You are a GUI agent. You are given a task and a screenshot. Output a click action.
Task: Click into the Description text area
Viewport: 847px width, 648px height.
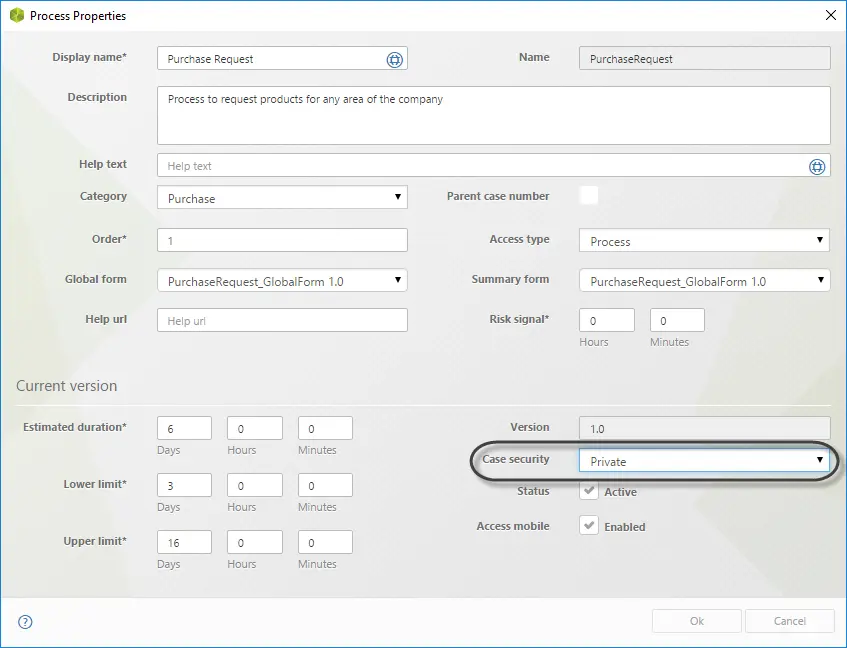[494, 116]
